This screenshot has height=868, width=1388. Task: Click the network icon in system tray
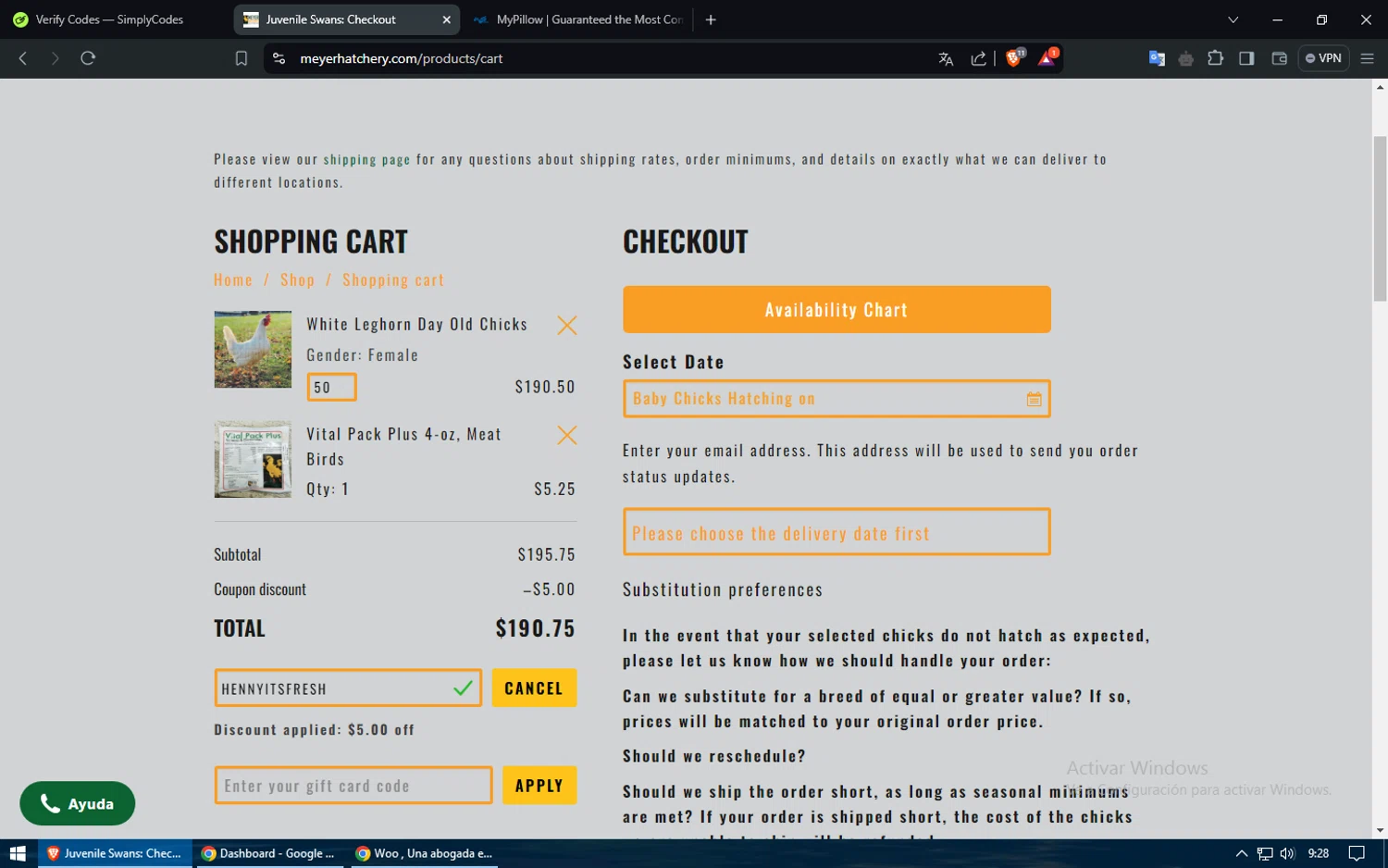tap(1265, 853)
